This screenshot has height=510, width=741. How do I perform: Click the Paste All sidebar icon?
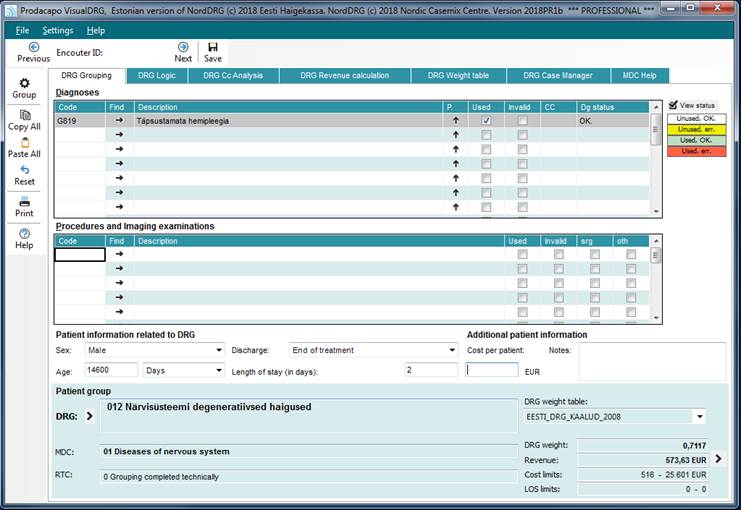pyautogui.click(x=24, y=143)
